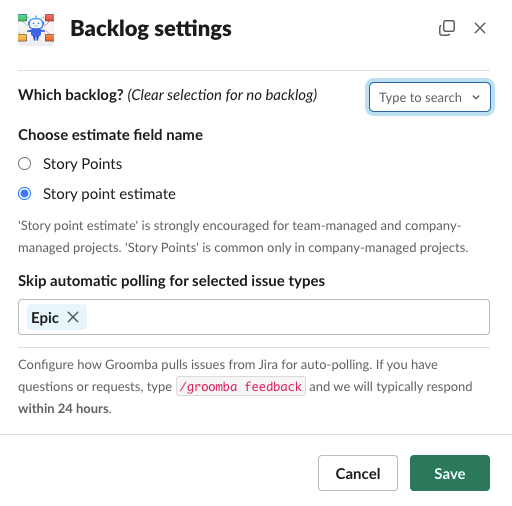Click the Story point estimate help text

[243, 237]
